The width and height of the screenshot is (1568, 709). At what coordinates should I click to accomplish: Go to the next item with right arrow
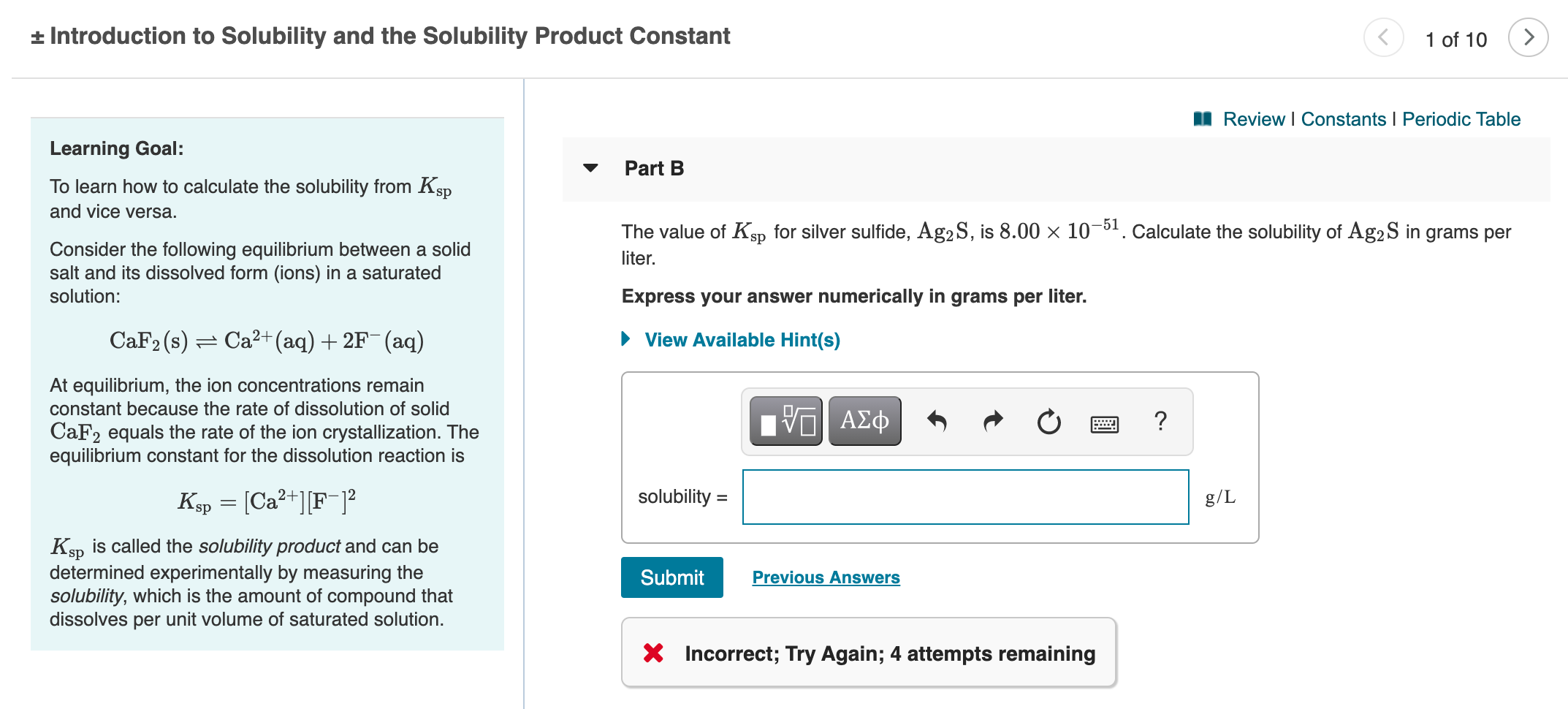coord(1528,37)
